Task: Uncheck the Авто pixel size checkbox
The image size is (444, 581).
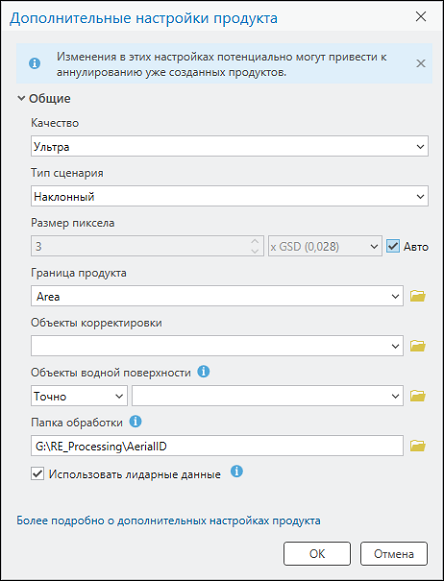Action: [393, 246]
